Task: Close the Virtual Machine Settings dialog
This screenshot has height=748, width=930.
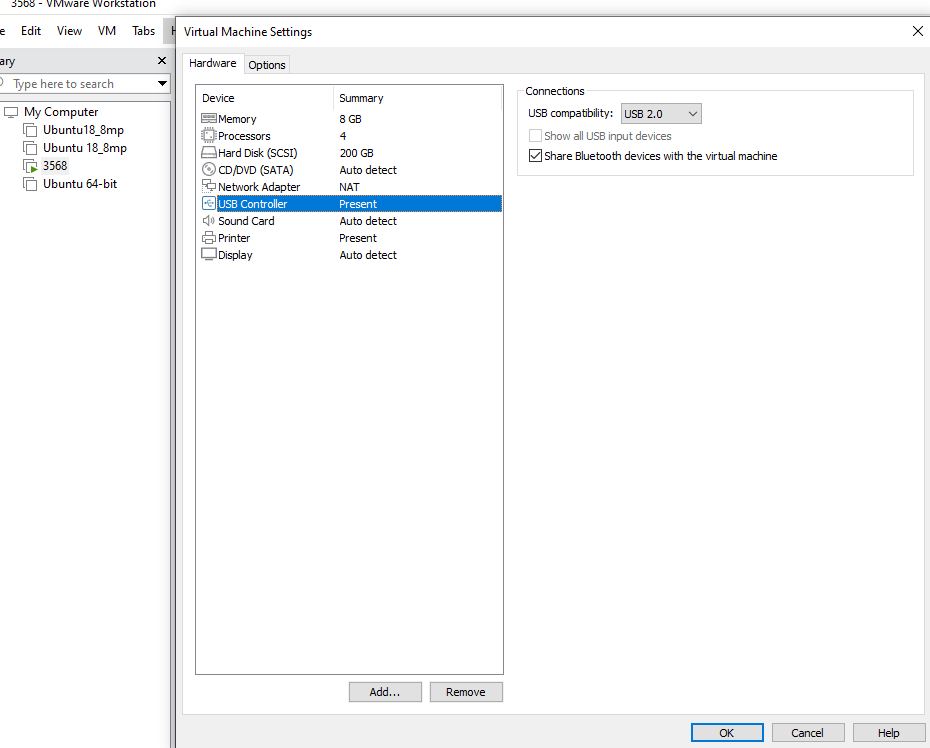Action: pos(918,31)
